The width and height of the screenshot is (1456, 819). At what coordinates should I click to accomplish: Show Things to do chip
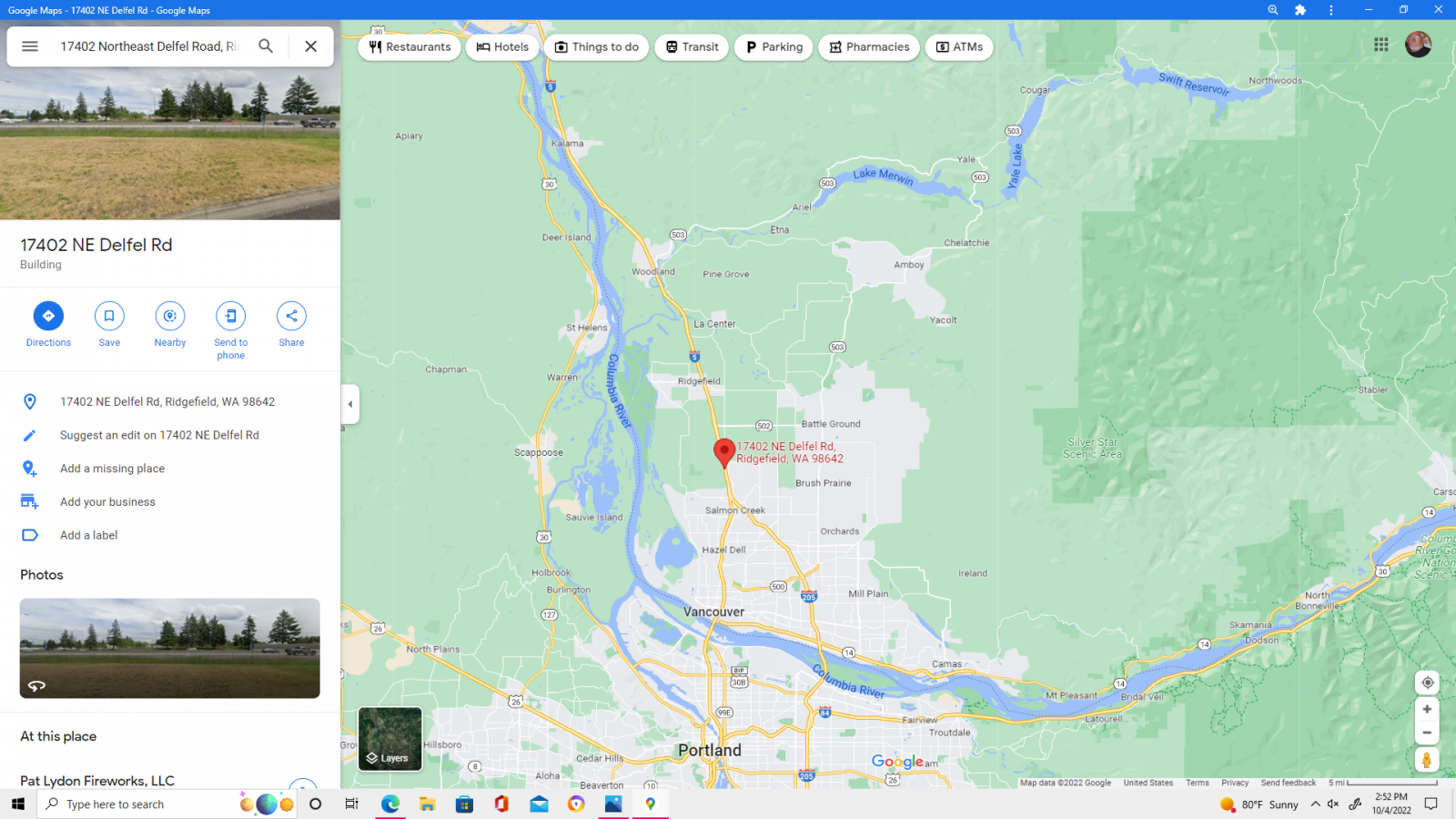[x=597, y=47]
